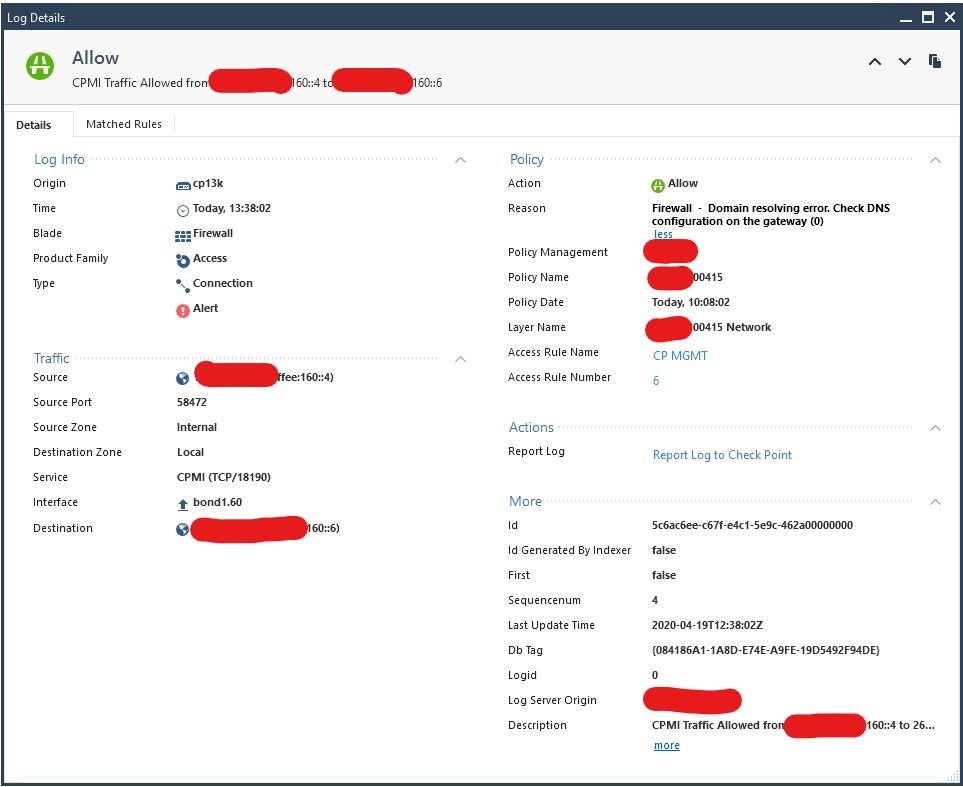Switch to the Matched Rules tab
This screenshot has height=787, width=963.
pos(124,124)
